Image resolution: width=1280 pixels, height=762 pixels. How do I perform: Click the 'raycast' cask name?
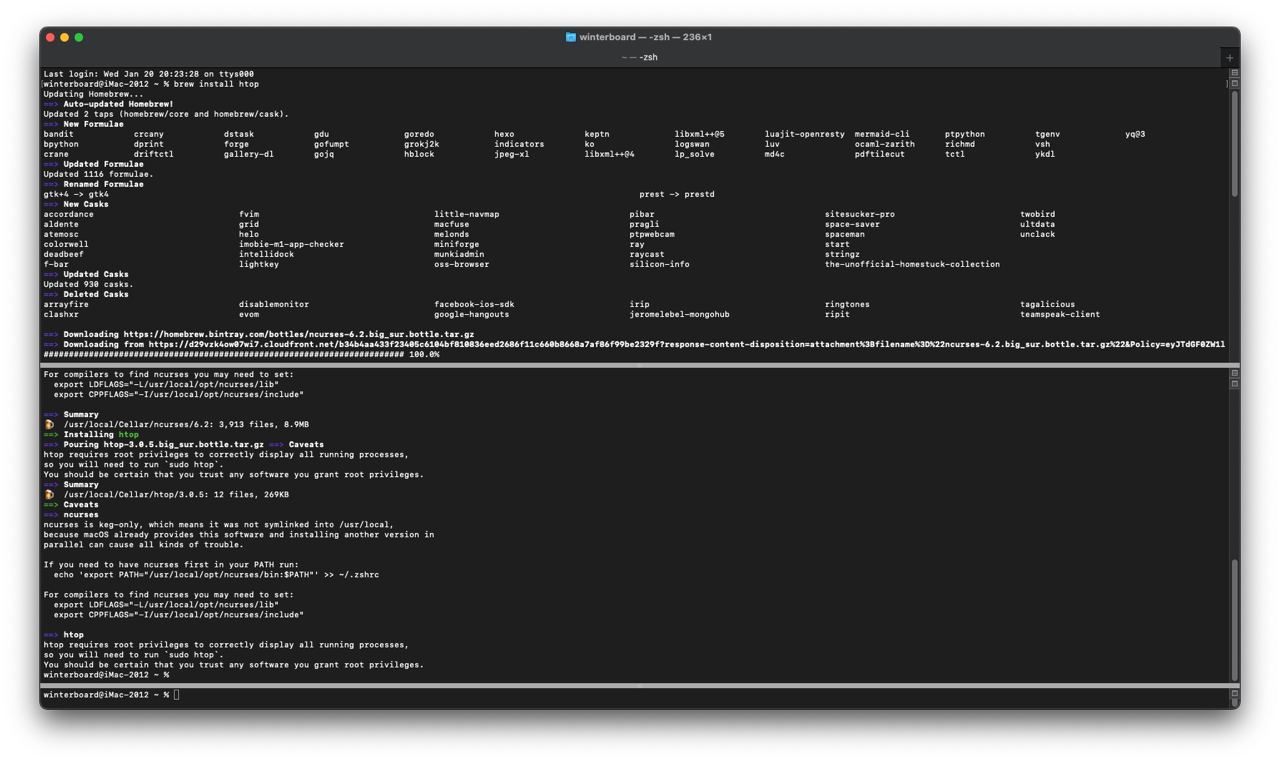click(647, 254)
